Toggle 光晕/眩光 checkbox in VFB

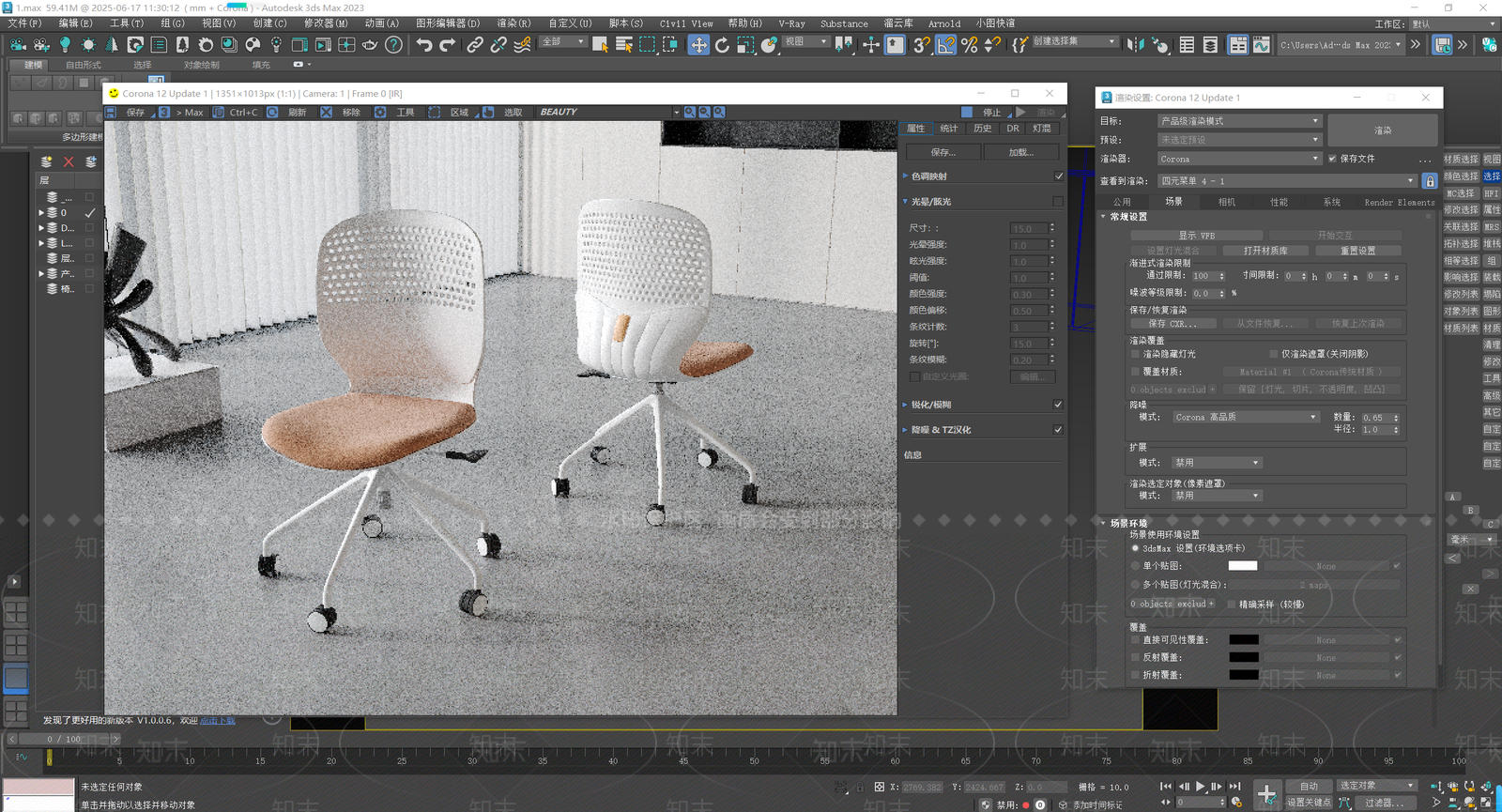coord(1059,202)
